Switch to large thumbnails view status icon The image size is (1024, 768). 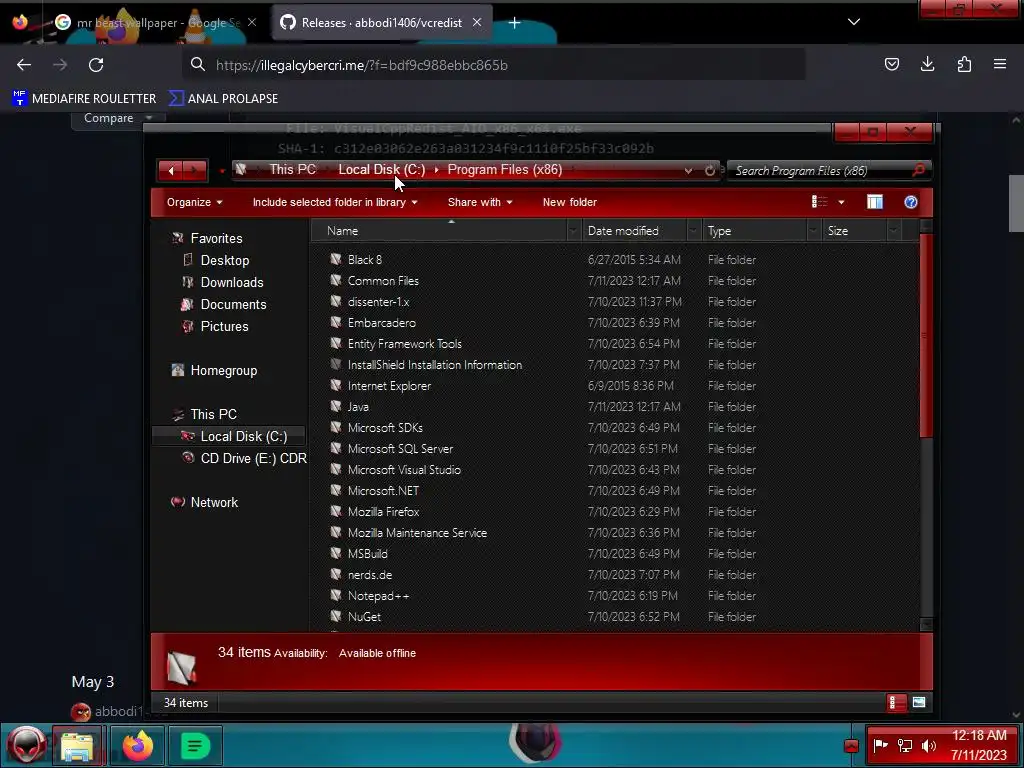(919, 703)
